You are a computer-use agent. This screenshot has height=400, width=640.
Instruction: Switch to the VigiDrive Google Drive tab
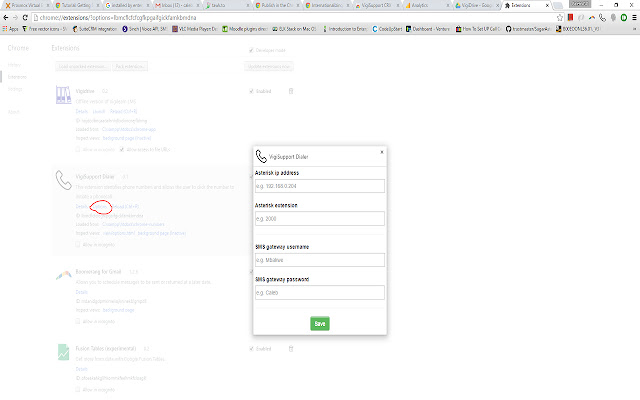[476, 5]
